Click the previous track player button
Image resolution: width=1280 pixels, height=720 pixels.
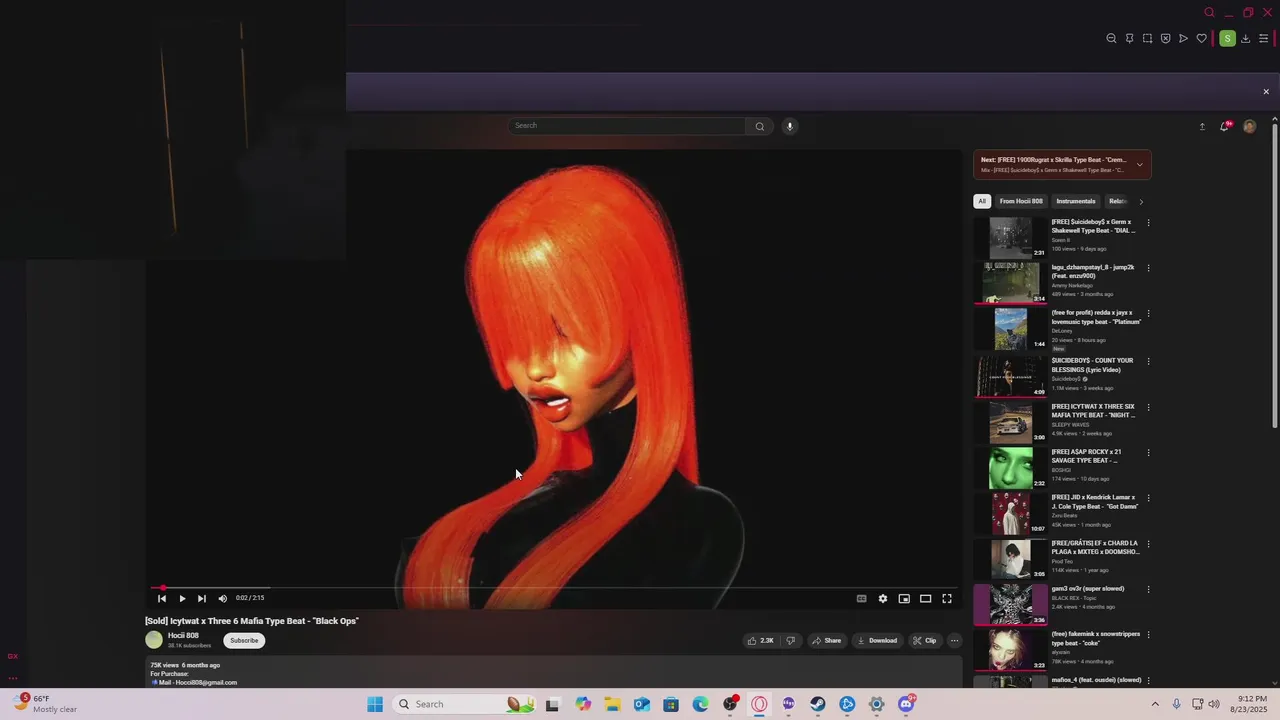click(162, 598)
